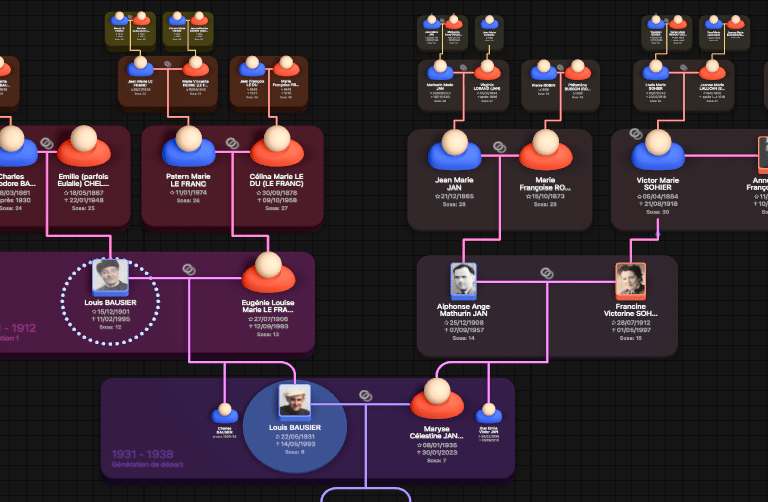This screenshot has height=502, width=768.
Task: Click Jean Marie LE FRANC ancestor avatar
Action: [x=141, y=66]
